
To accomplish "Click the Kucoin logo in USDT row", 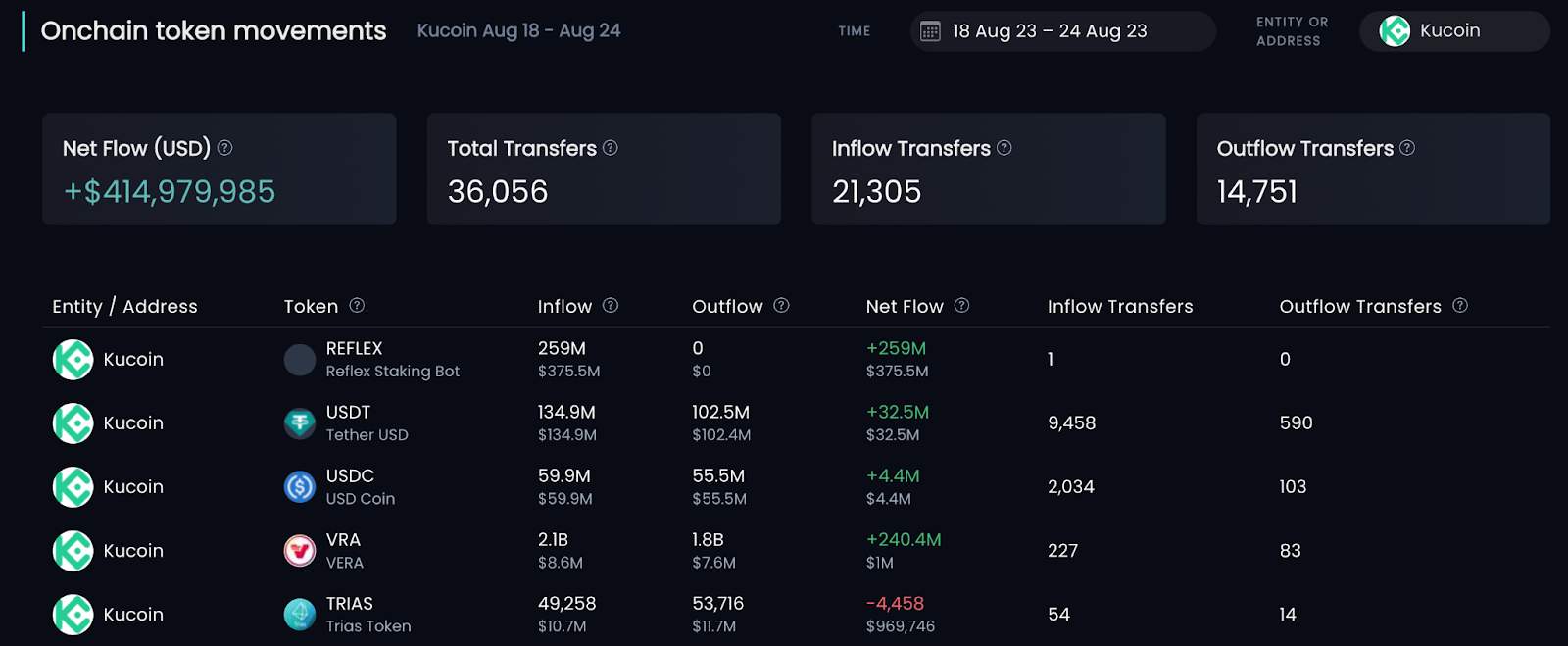I will 73,423.
